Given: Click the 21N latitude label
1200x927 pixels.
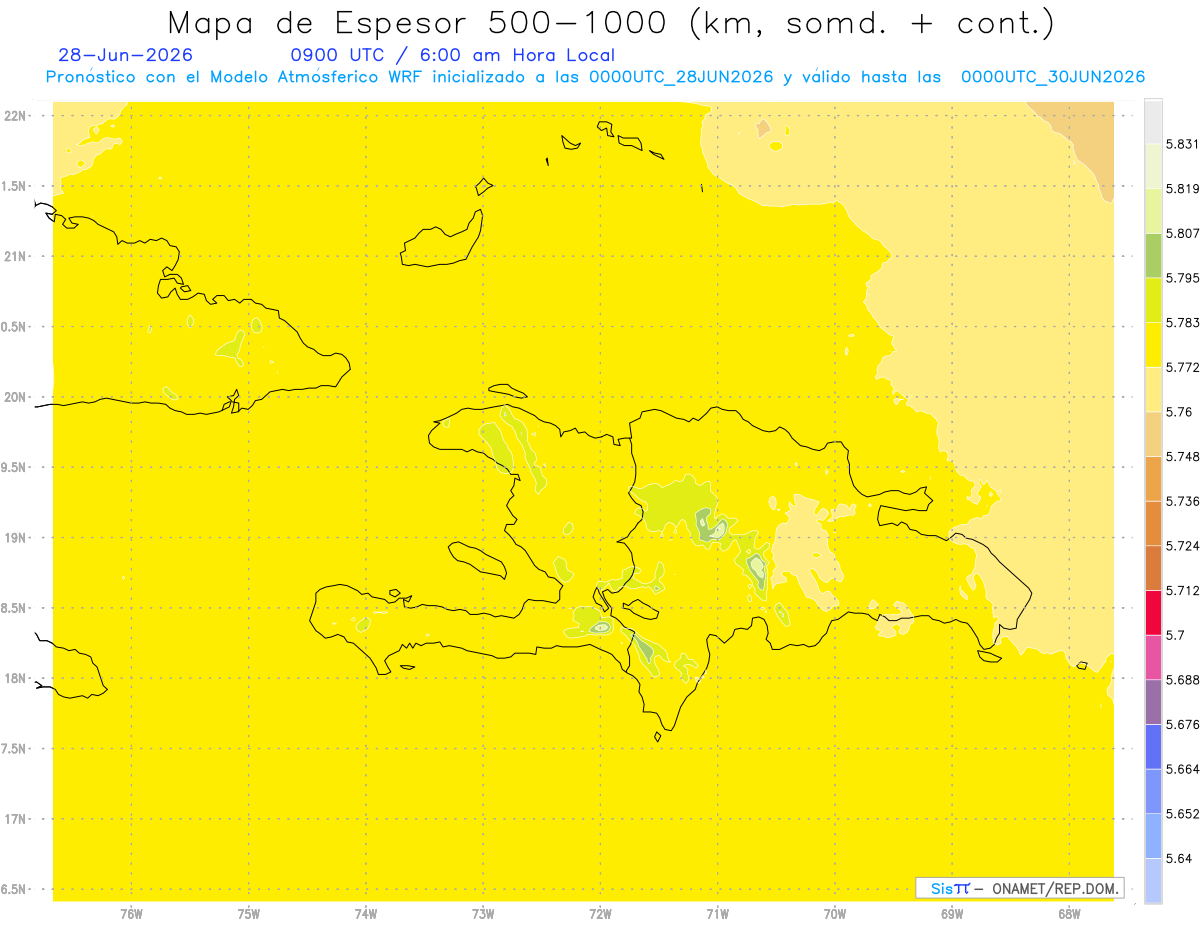Looking at the screenshot, I should [x=14, y=257].
